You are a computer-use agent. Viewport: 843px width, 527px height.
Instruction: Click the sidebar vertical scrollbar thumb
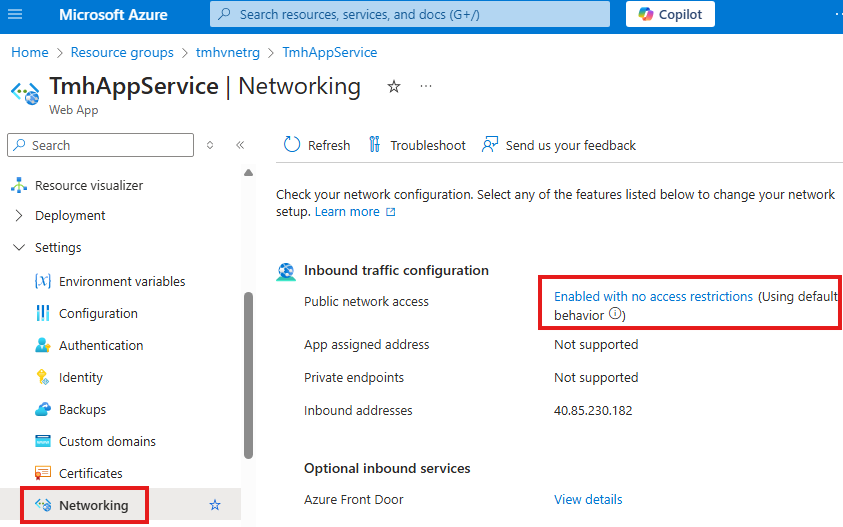tap(248, 375)
